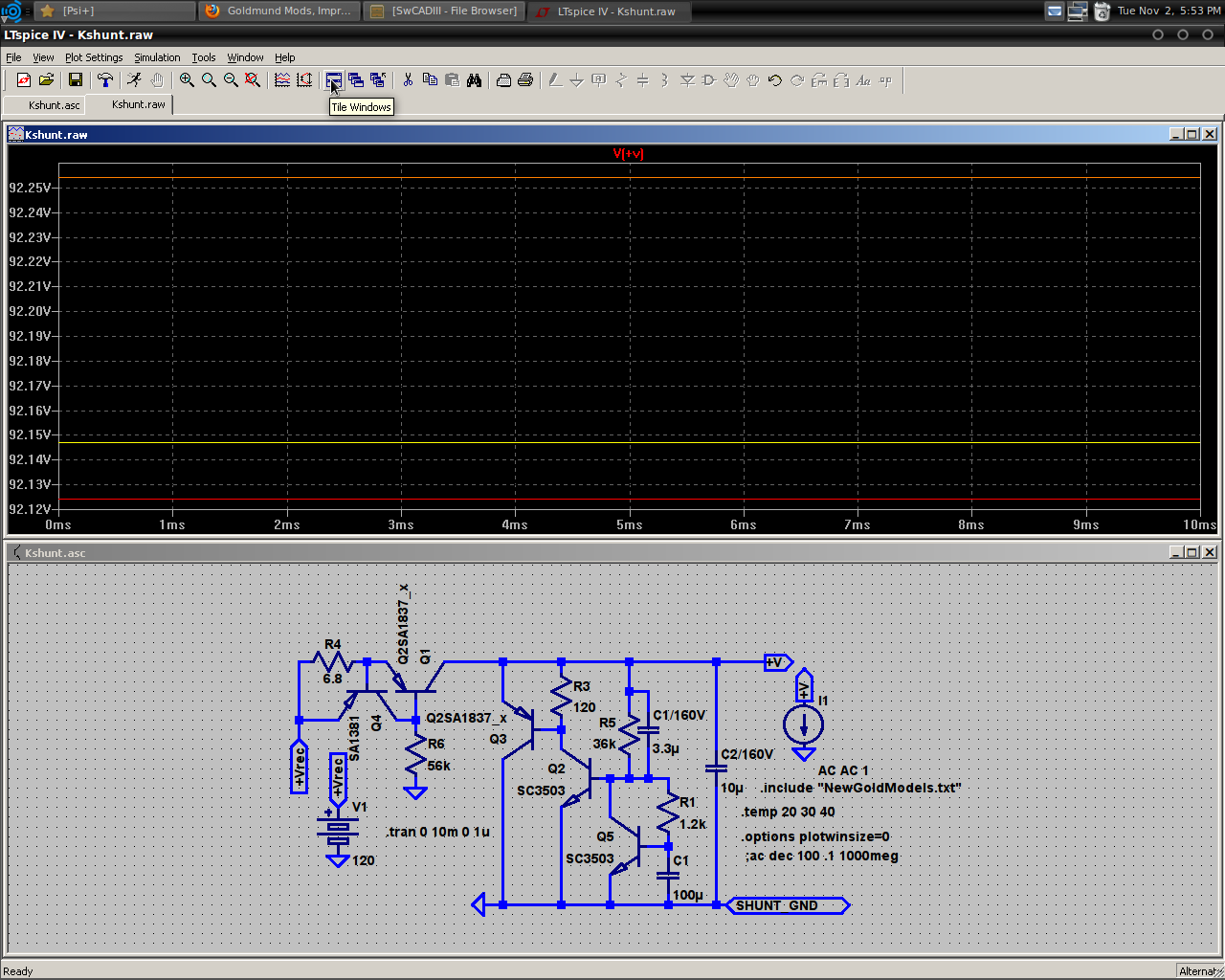Select the Move open-hand tool
The height and width of the screenshot is (980, 1225).
pyautogui.click(x=731, y=80)
